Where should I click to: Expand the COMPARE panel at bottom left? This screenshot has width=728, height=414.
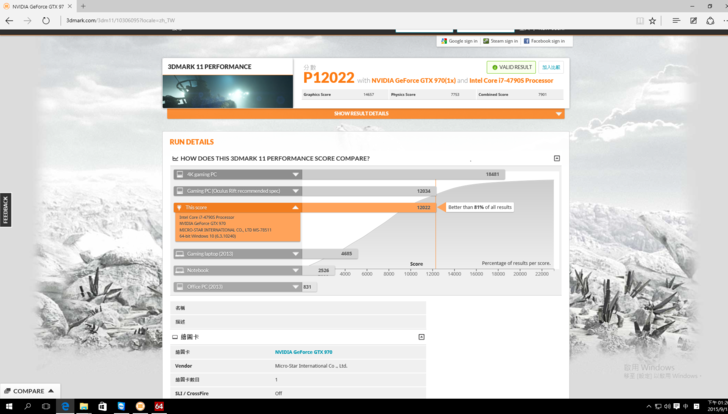[29, 391]
